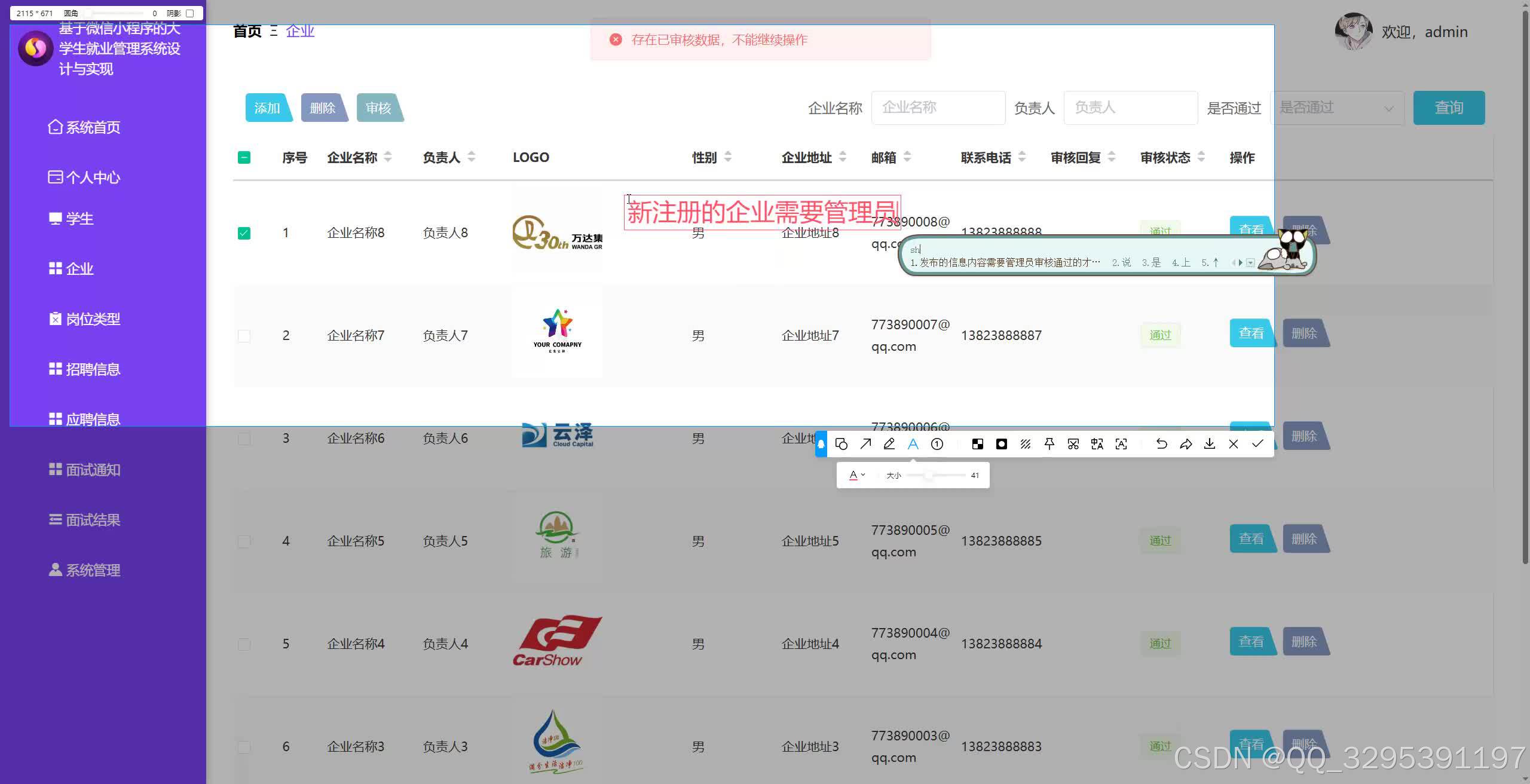This screenshot has height=784, width=1530.
Task: Open the 首页 breadcrumb link
Action: (x=247, y=30)
